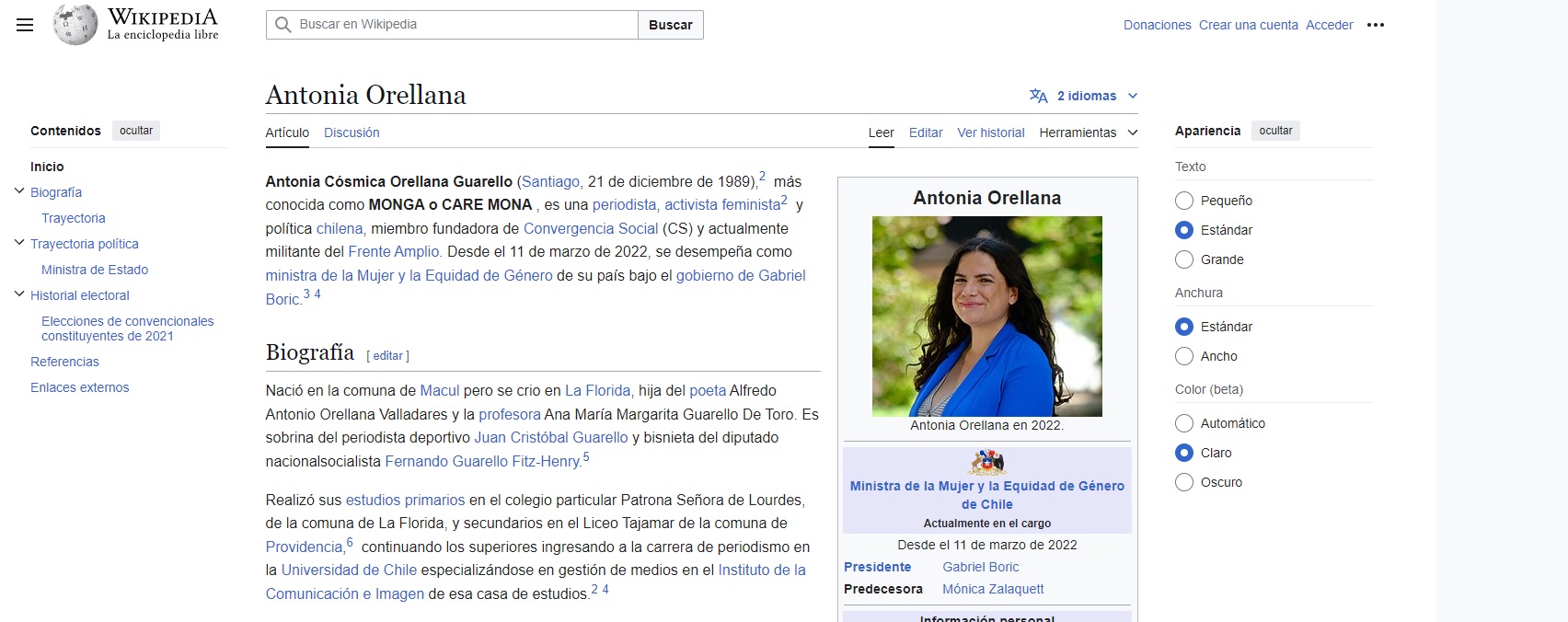The image size is (1568, 622).
Task: Click the Wikipedia globe logo
Action: [75, 25]
